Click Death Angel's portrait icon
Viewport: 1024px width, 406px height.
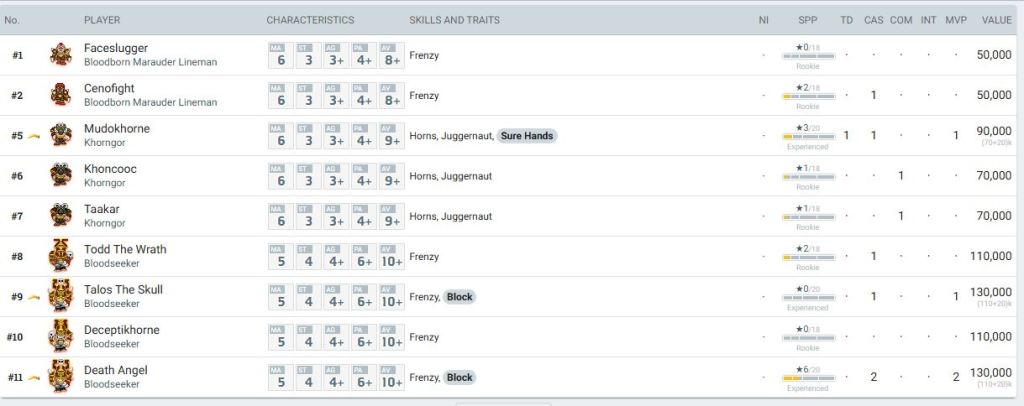coord(61,377)
